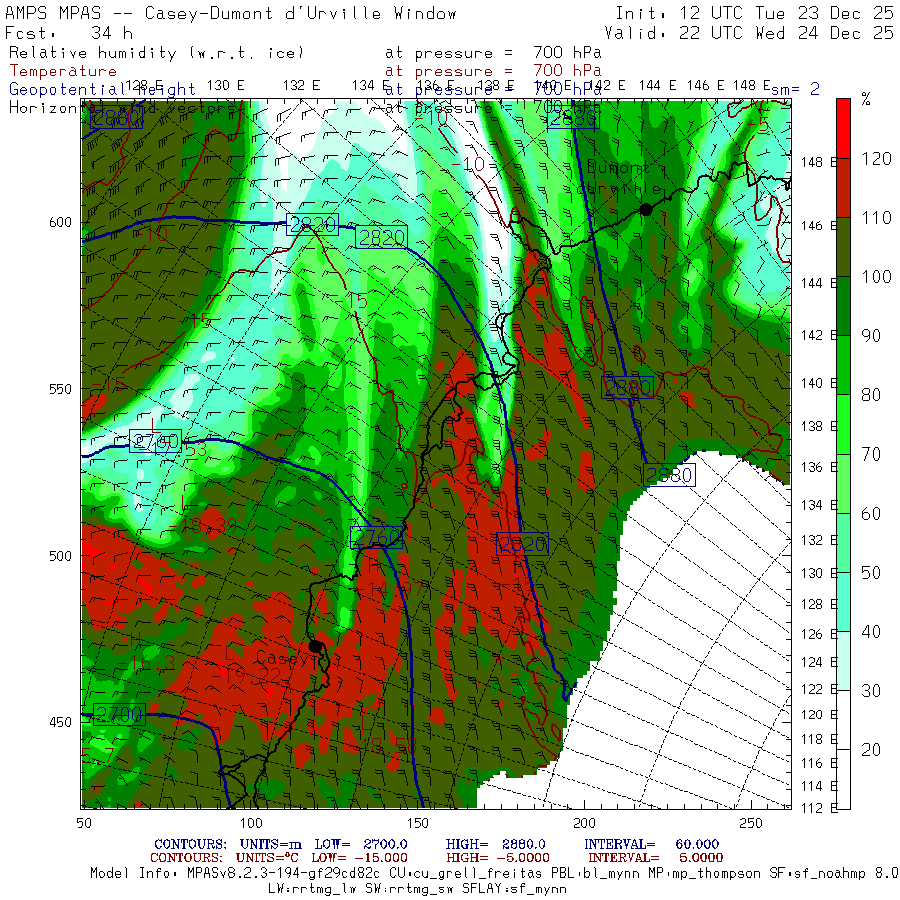The height and width of the screenshot is (900, 900).
Task: Click the 'Model Info: MPASv8.2.3-194-gf29cd82c' text
Action: [x=234, y=874]
